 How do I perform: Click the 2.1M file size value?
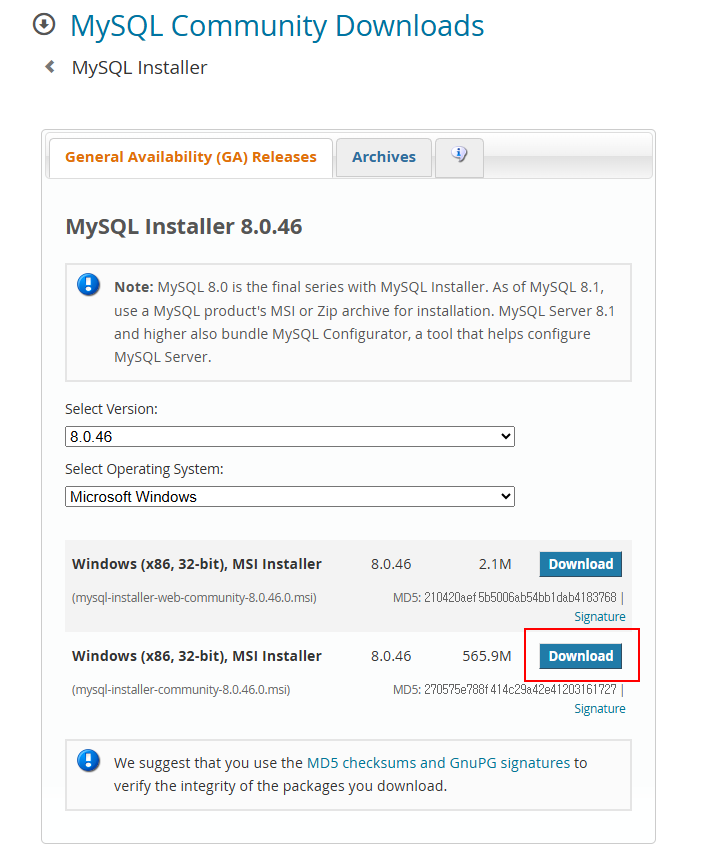coord(495,565)
